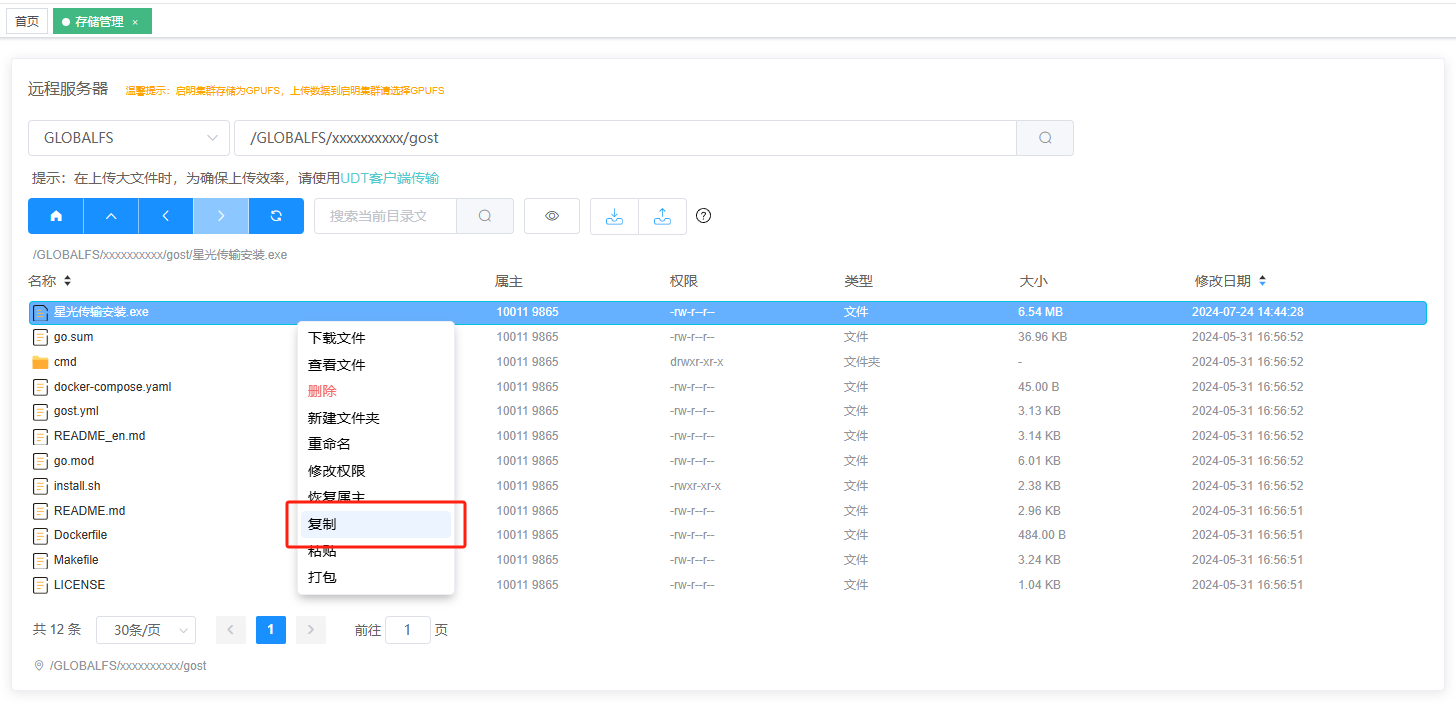This screenshot has height=704, width=1456.
Task: Go to home directory with house icon
Action: pos(56,216)
